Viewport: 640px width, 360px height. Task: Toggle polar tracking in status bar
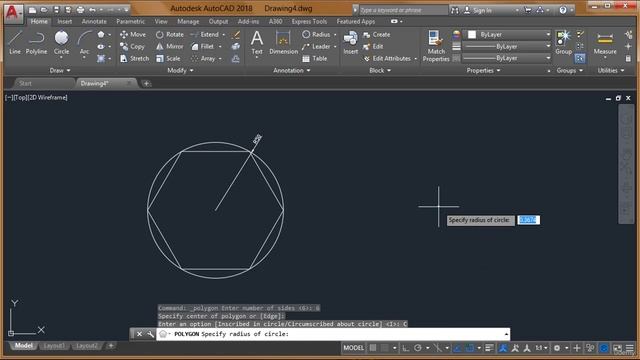pos(418,348)
